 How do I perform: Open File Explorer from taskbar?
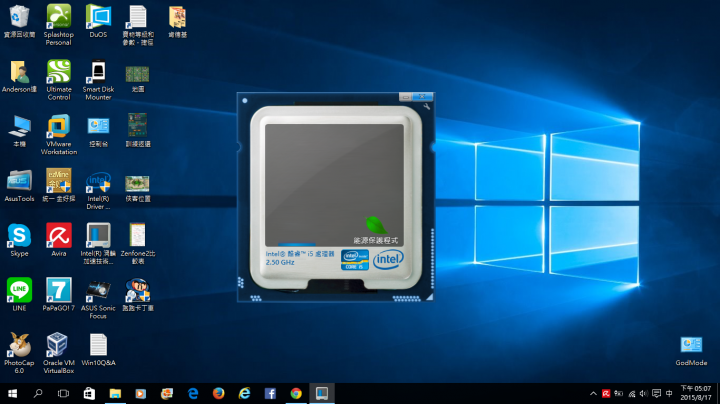[115, 393]
